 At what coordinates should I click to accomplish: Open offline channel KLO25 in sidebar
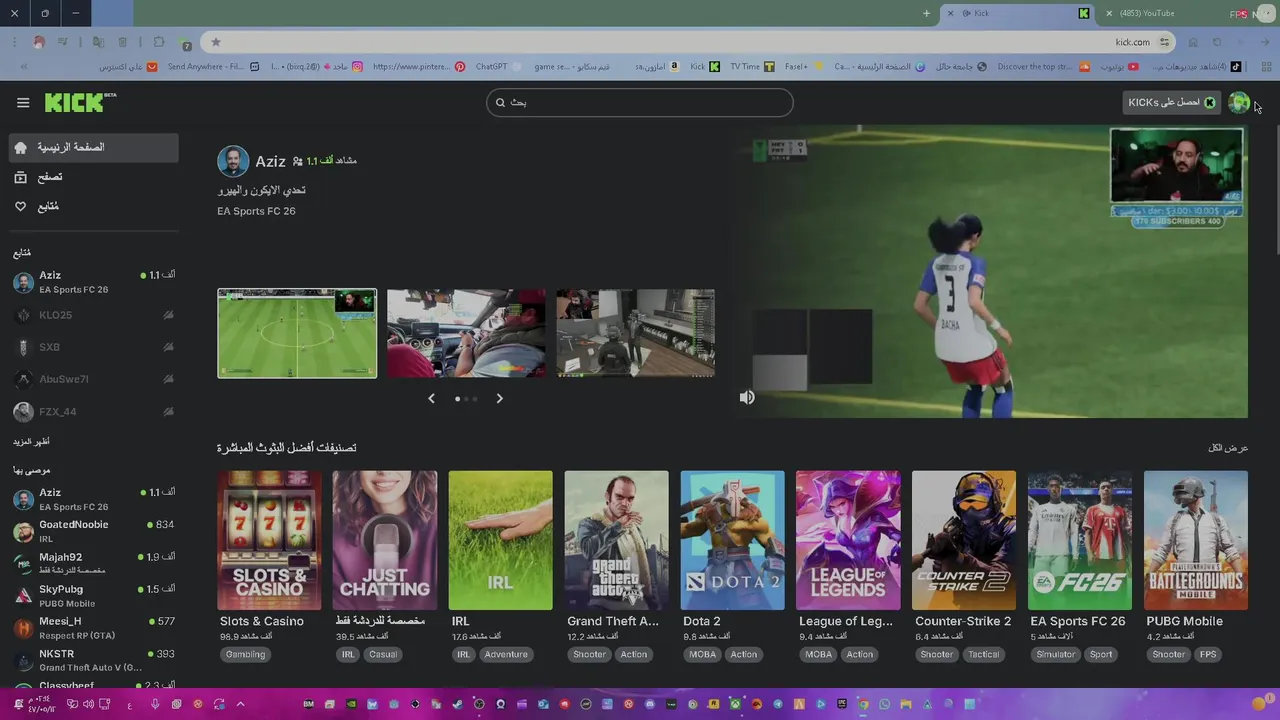[94, 315]
